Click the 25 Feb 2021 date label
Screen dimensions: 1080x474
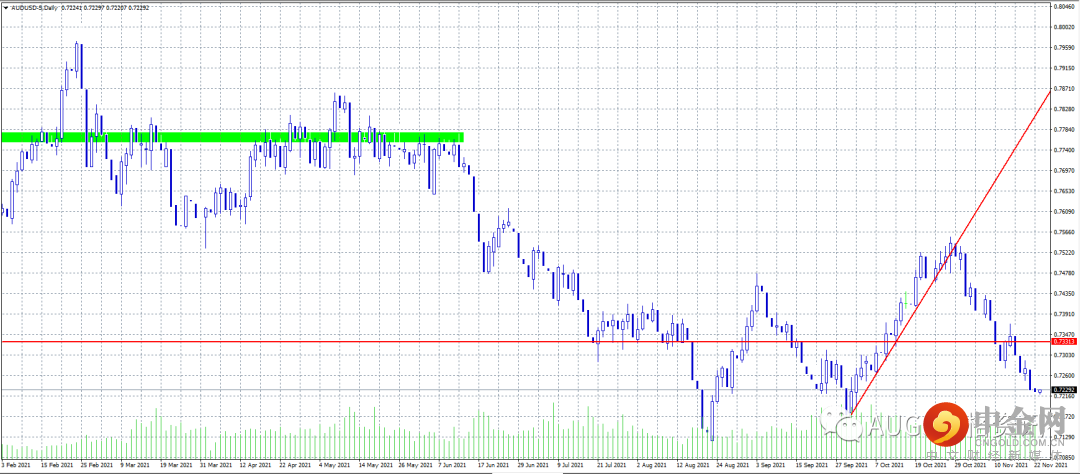click(97, 465)
